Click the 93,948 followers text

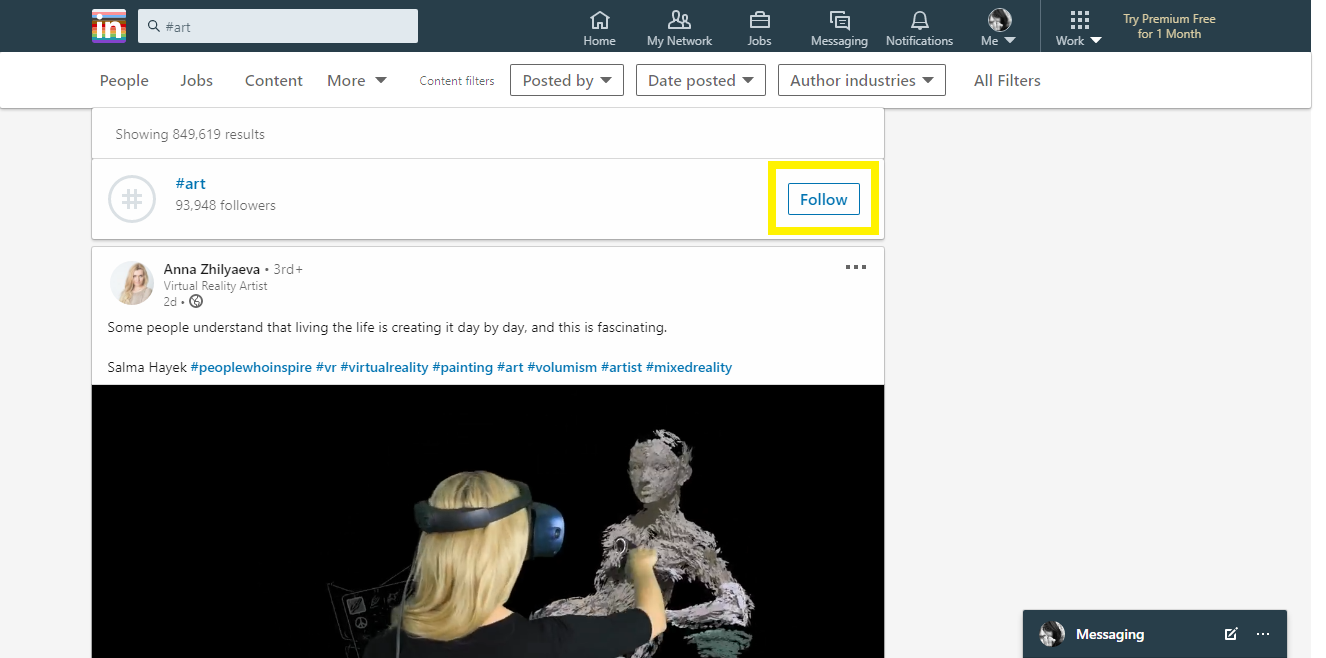tap(225, 205)
